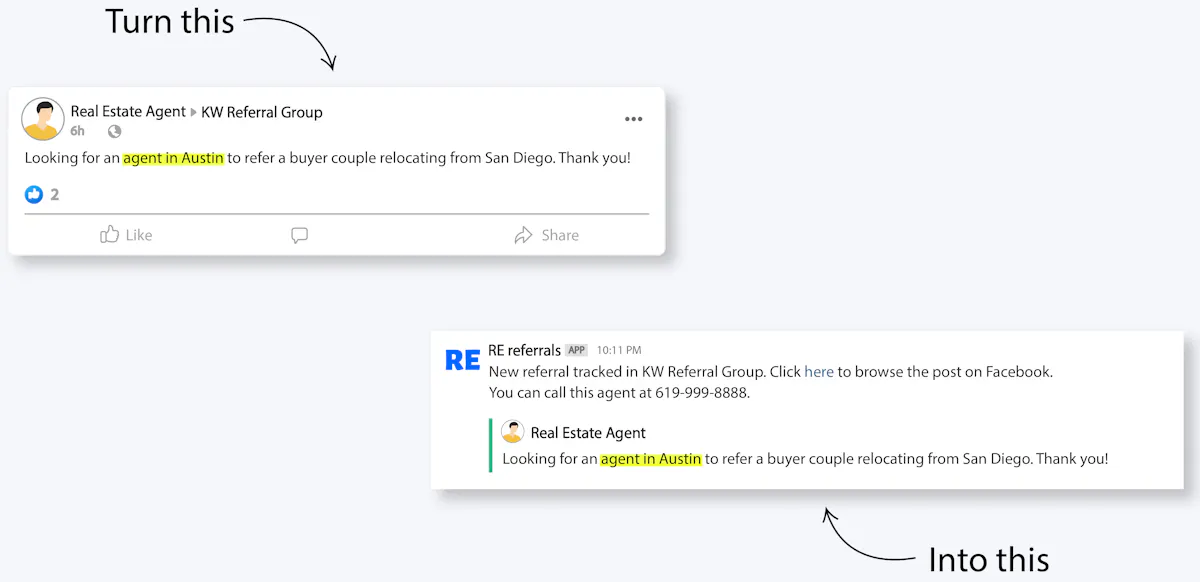Open Real Estate Agent profile in Facebook post

(x=128, y=112)
